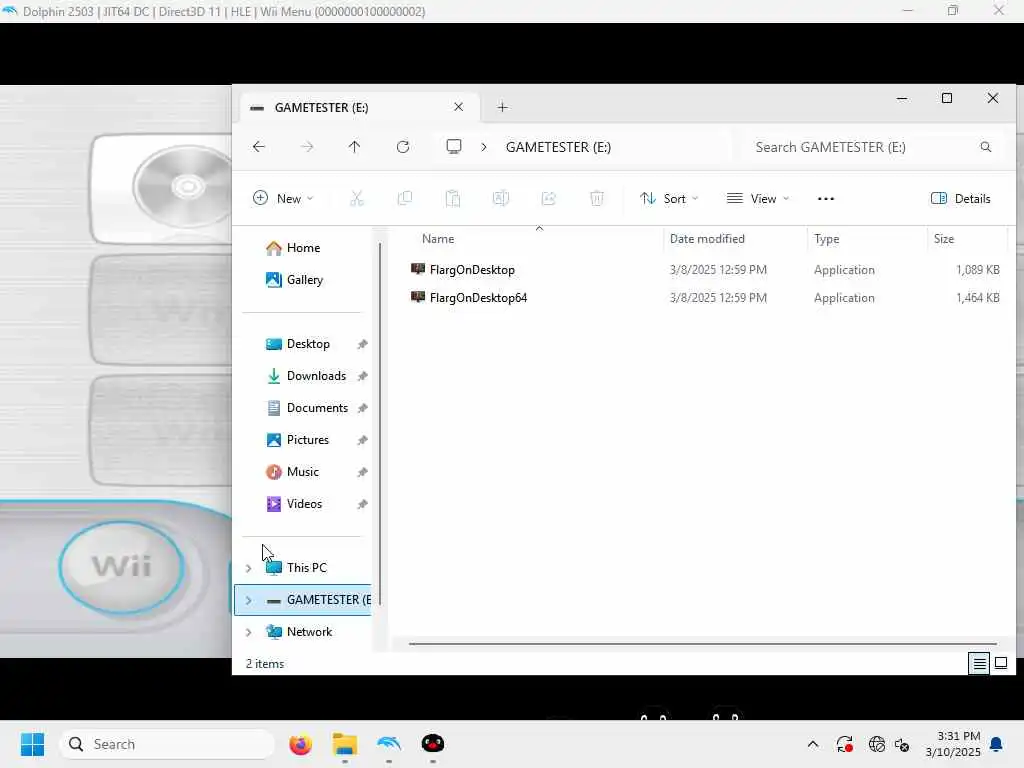
Task: Click the Forward navigation arrow
Action: [x=307, y=147]
